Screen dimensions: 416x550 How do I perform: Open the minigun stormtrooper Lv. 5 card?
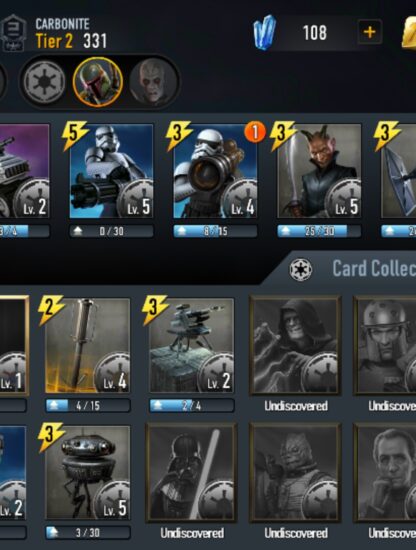pos(111,171)
